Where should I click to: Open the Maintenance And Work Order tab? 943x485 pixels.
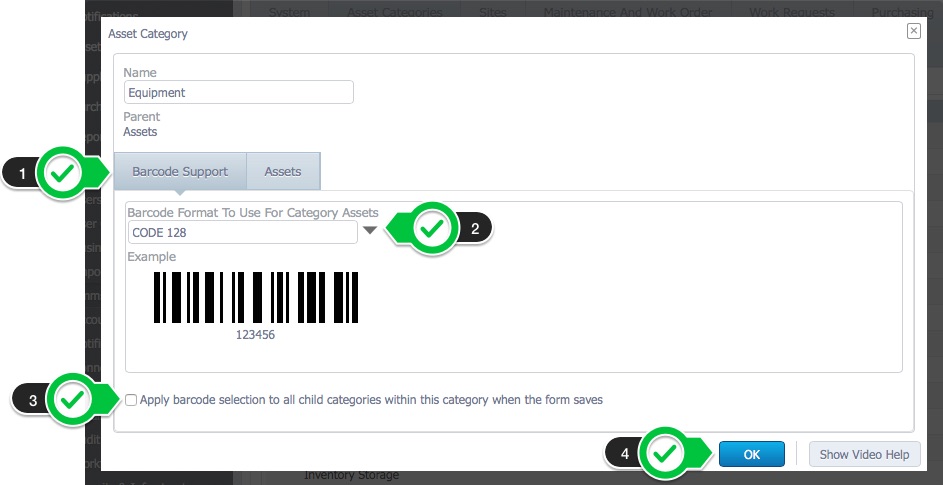pyautogui.click(x=628, y=11)
